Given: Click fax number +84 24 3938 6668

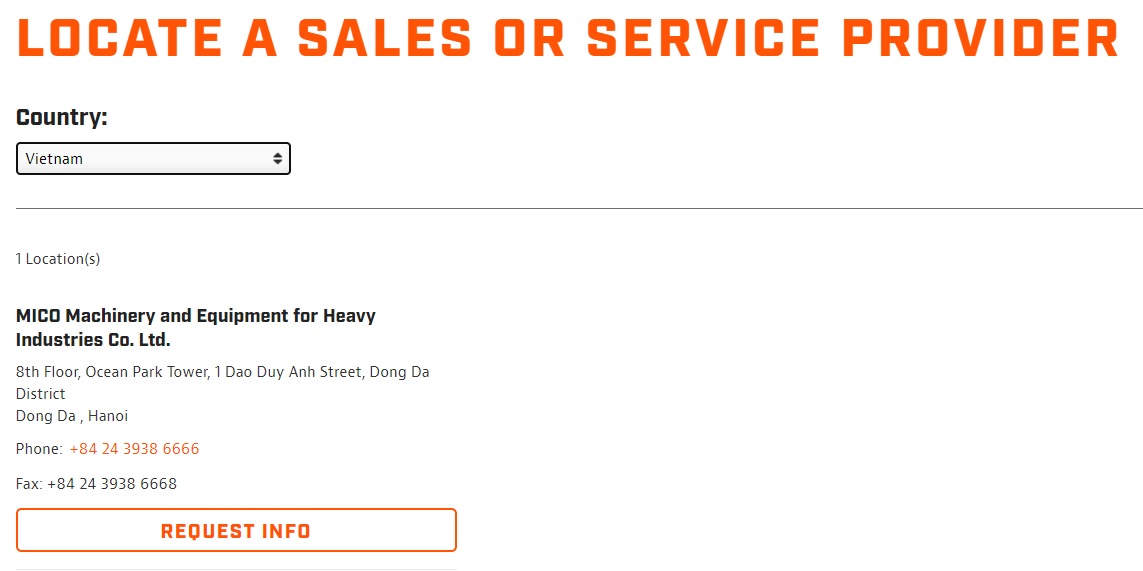Looking at the screenshot, I should coord(112,484).
